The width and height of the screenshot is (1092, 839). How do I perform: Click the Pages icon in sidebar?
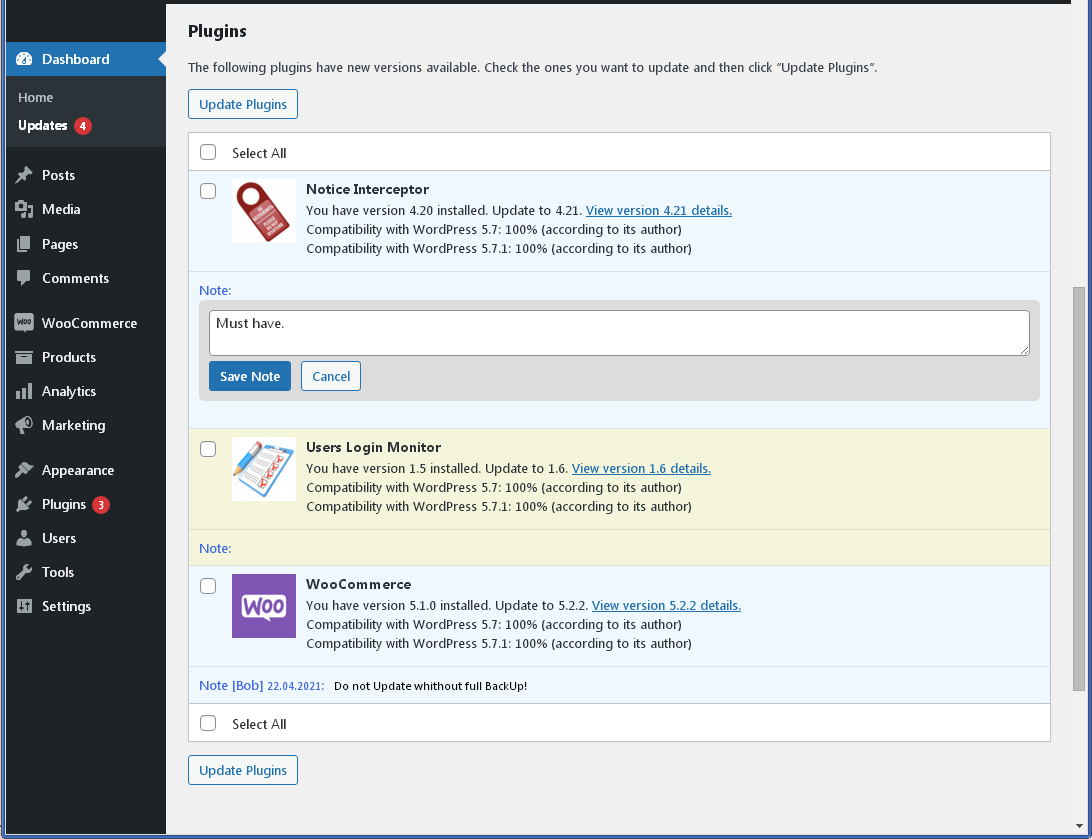(24, 244)
